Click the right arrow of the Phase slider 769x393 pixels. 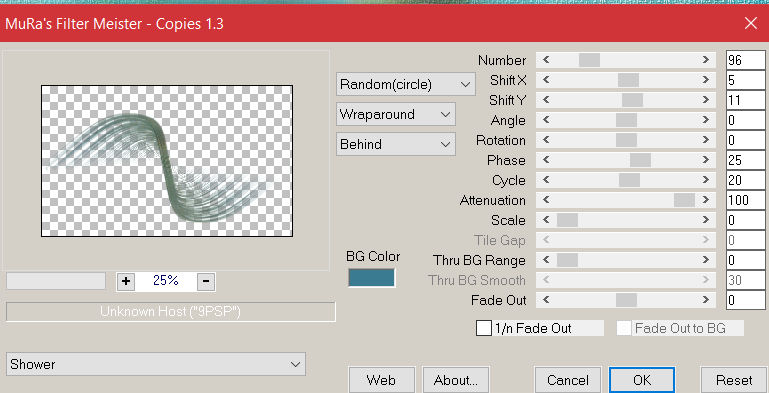pyautogui.click(x=705, y=160)
